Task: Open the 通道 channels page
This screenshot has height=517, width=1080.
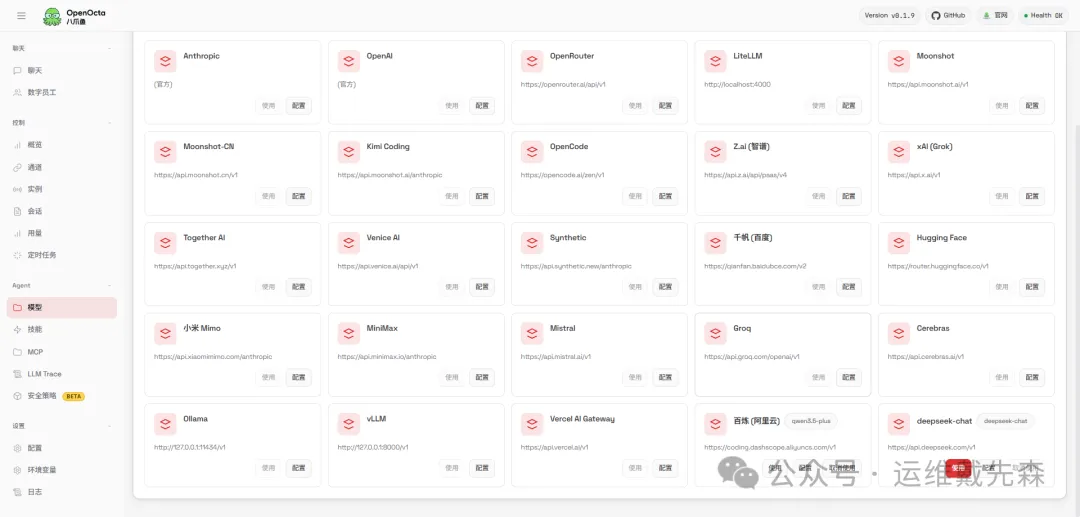Action: [61, 167]
